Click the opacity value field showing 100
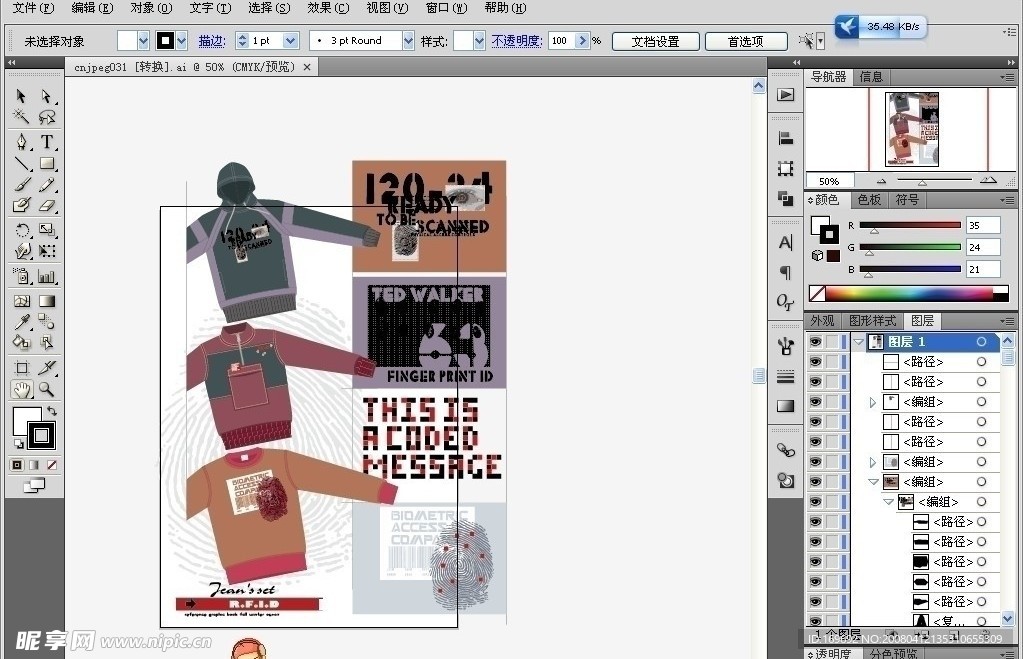 tap(562, 41)
